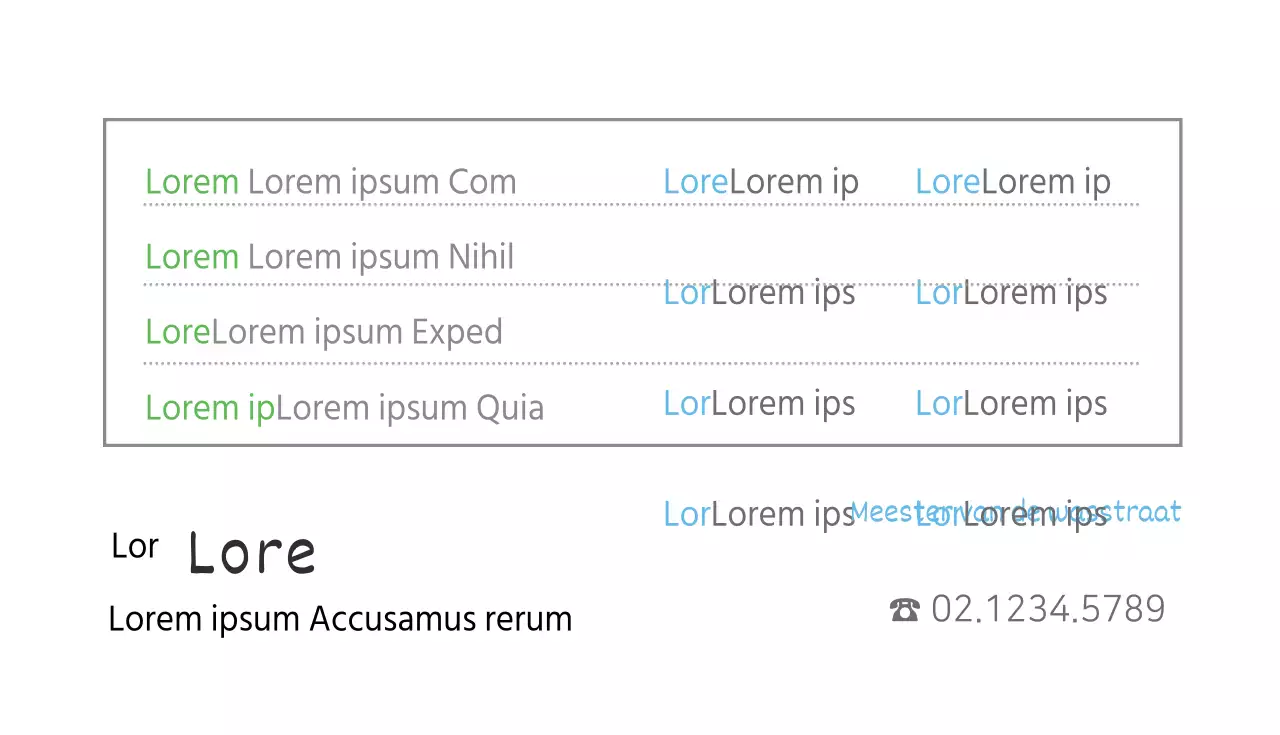Screen dimensions: 1280x735
Task: Click the telephone icon
Action: tap(904, 609)
